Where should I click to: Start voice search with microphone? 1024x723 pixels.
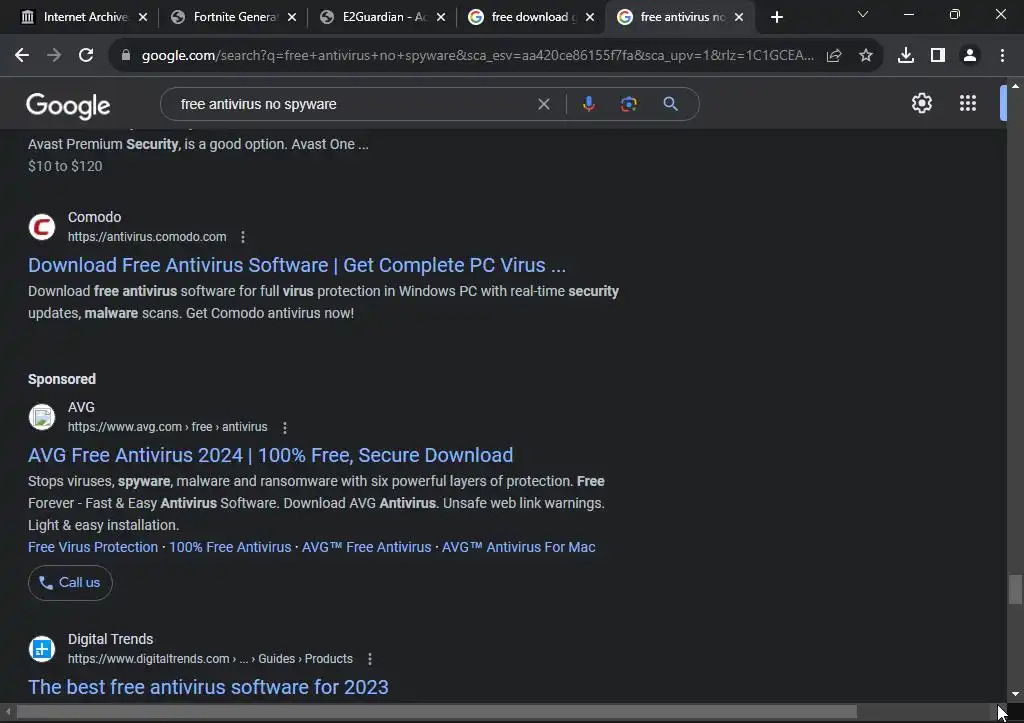(588, 104)
